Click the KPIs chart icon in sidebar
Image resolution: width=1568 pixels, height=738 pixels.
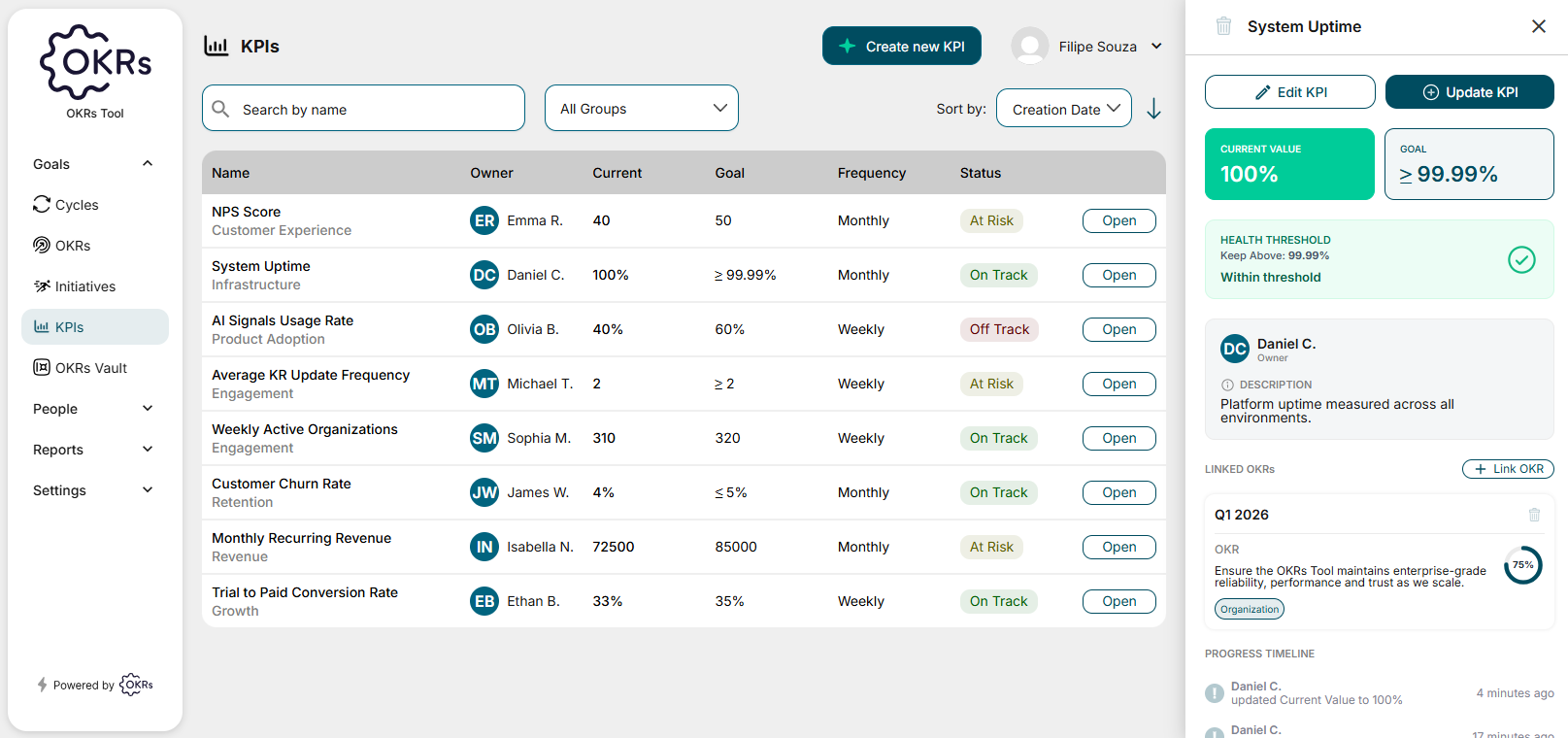pyautogui.click(x=42, y=326)
